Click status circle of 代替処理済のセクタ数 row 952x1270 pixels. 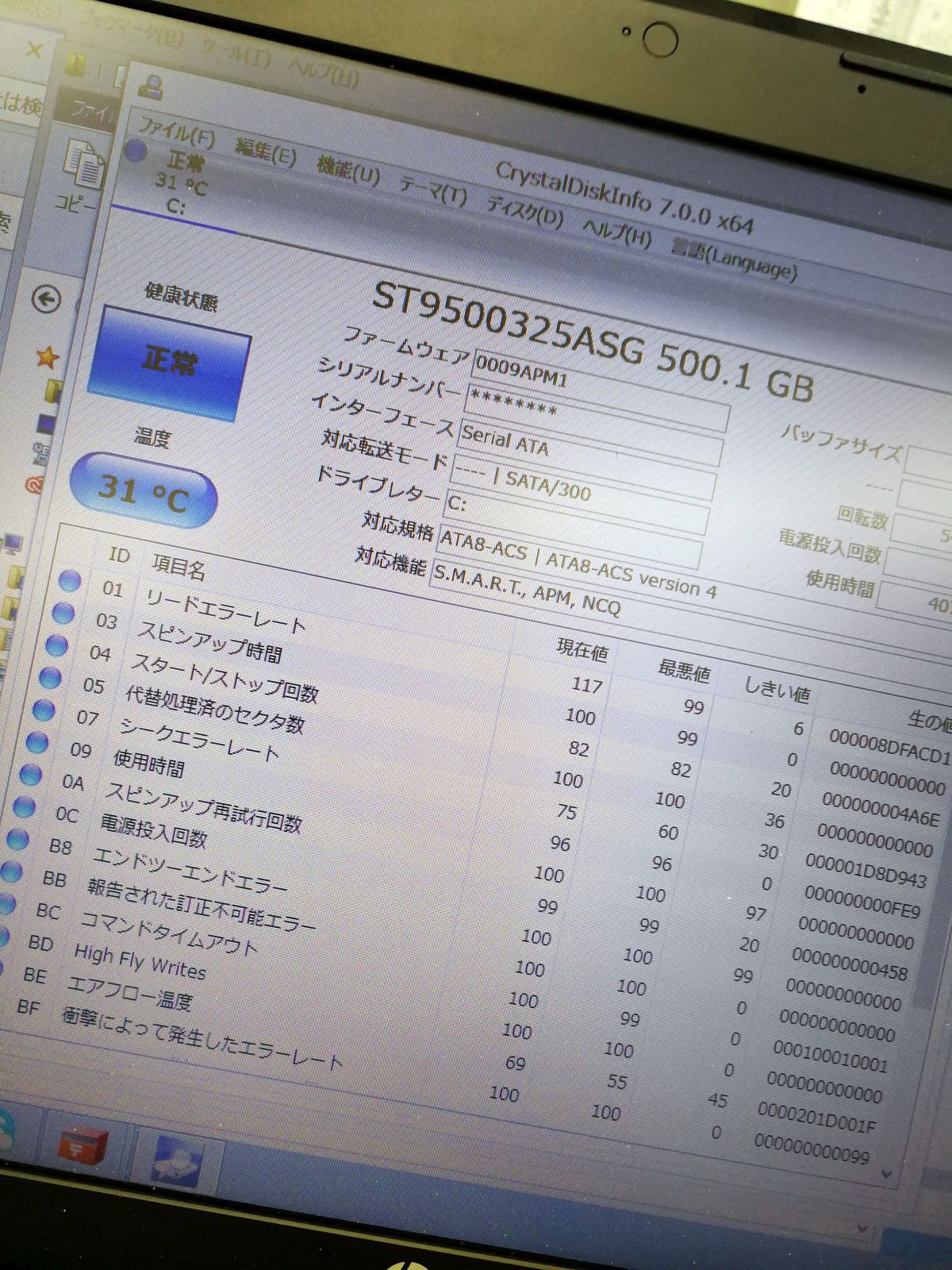click(x=51, y=677)
